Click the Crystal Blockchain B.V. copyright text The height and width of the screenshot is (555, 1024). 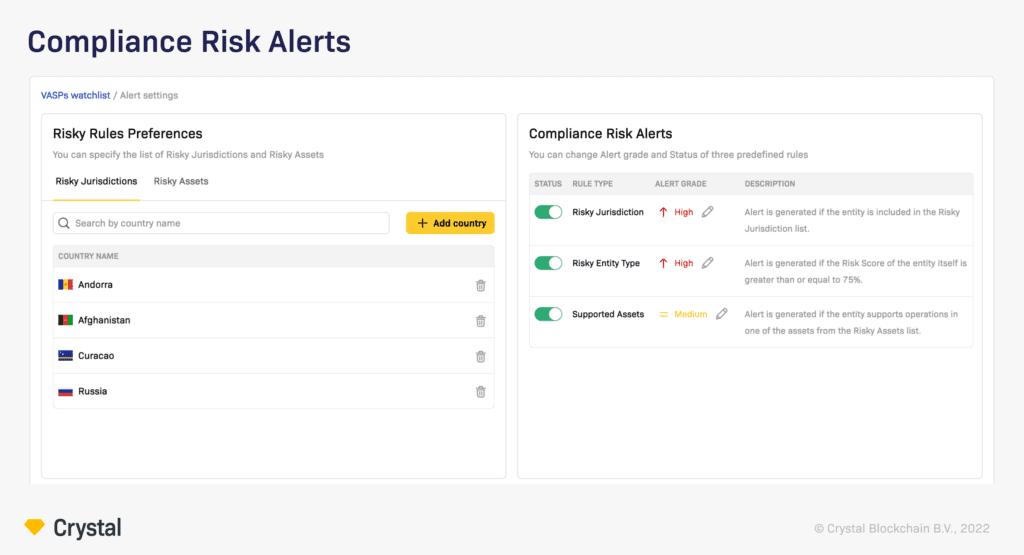click(x=902, y=528)
